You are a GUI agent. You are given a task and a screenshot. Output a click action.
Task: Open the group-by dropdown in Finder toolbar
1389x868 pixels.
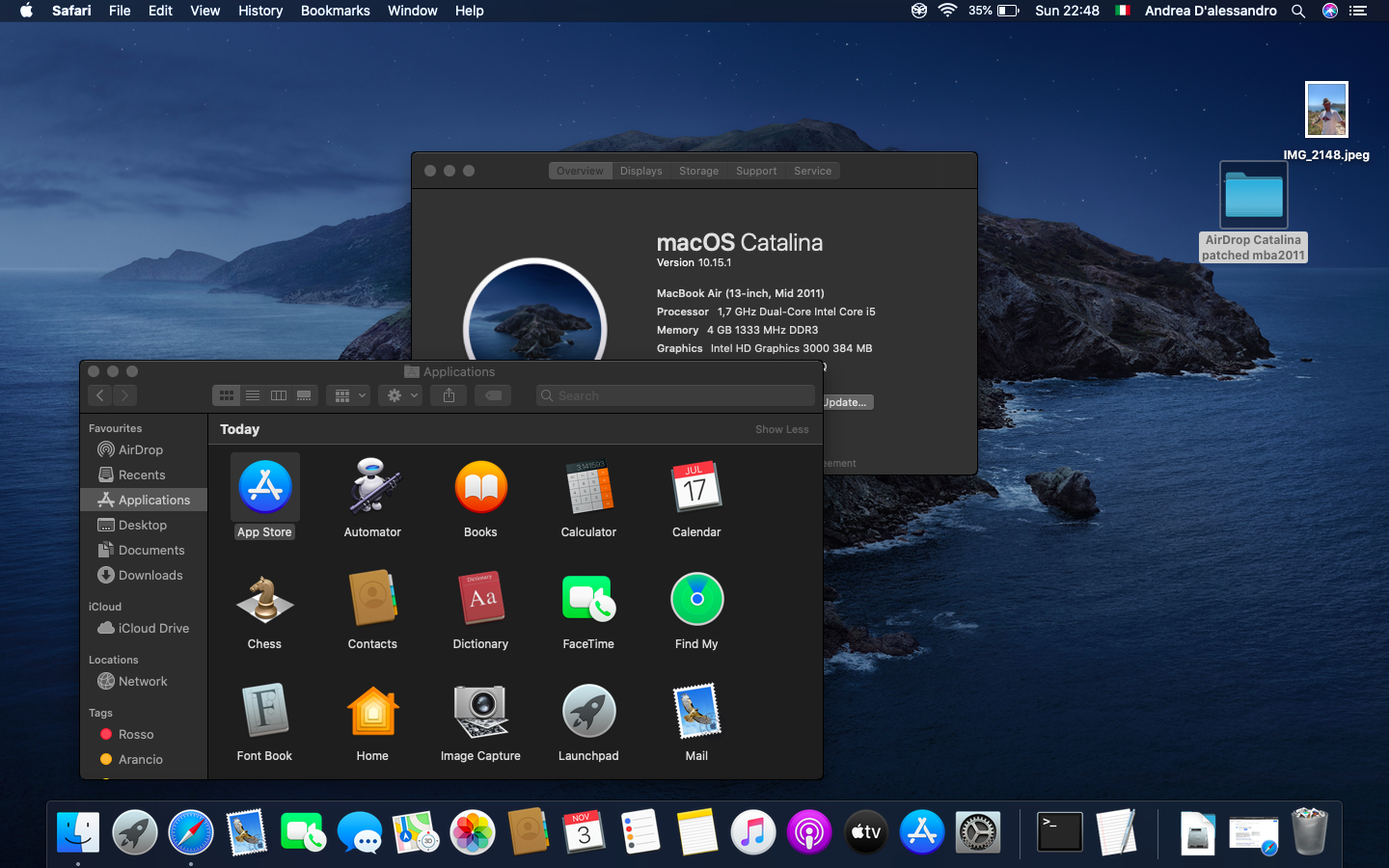348,395
